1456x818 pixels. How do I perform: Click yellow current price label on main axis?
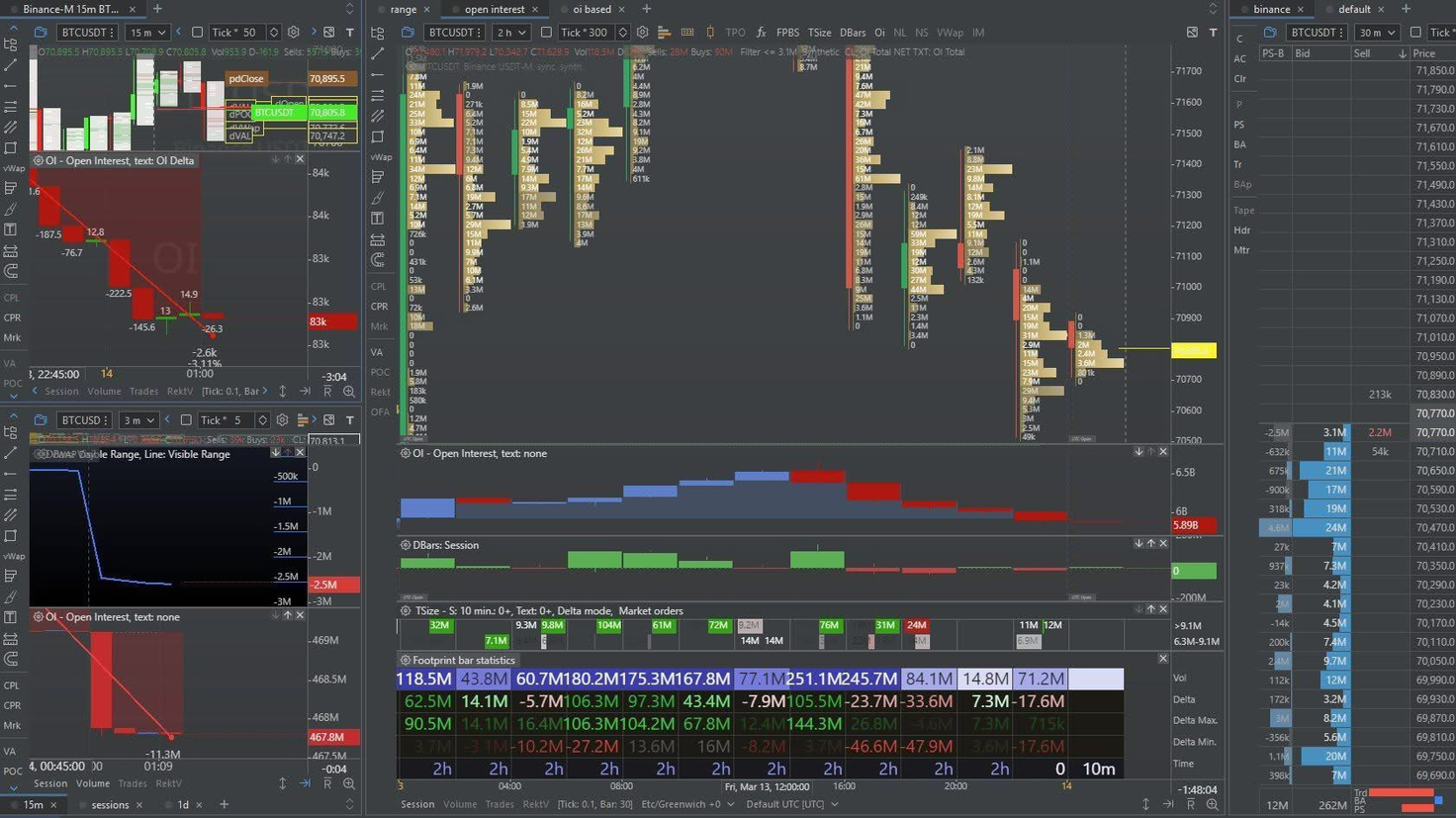point(1194,350)
